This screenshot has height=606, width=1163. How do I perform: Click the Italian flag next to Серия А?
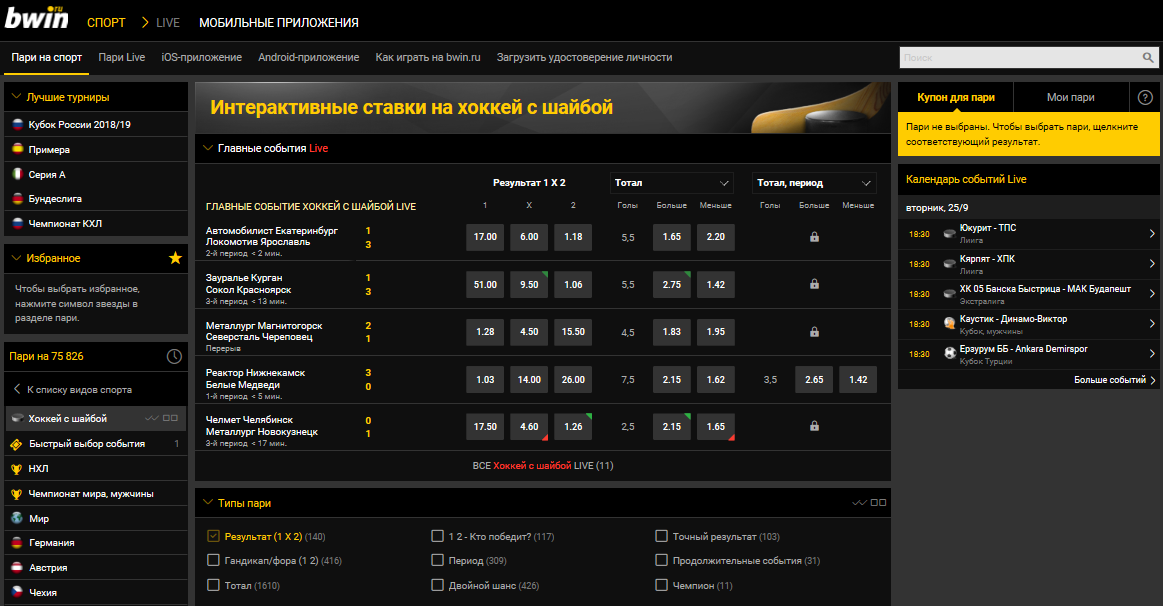(18, 174)
